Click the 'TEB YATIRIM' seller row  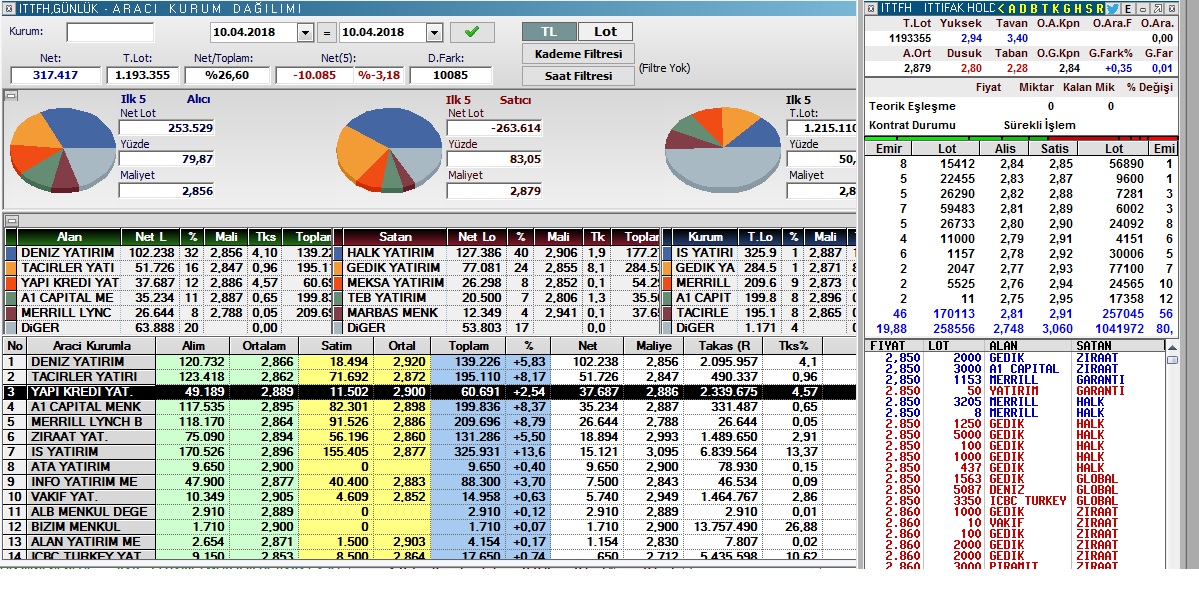497,297
